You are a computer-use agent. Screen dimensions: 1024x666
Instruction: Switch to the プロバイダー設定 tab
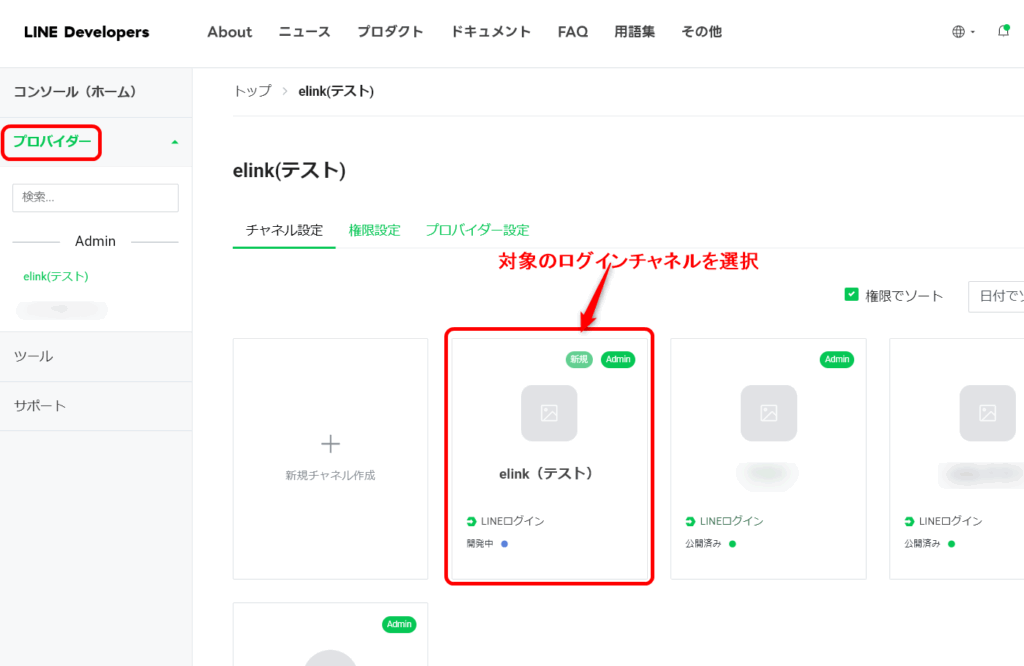click(x=477, y=230)
